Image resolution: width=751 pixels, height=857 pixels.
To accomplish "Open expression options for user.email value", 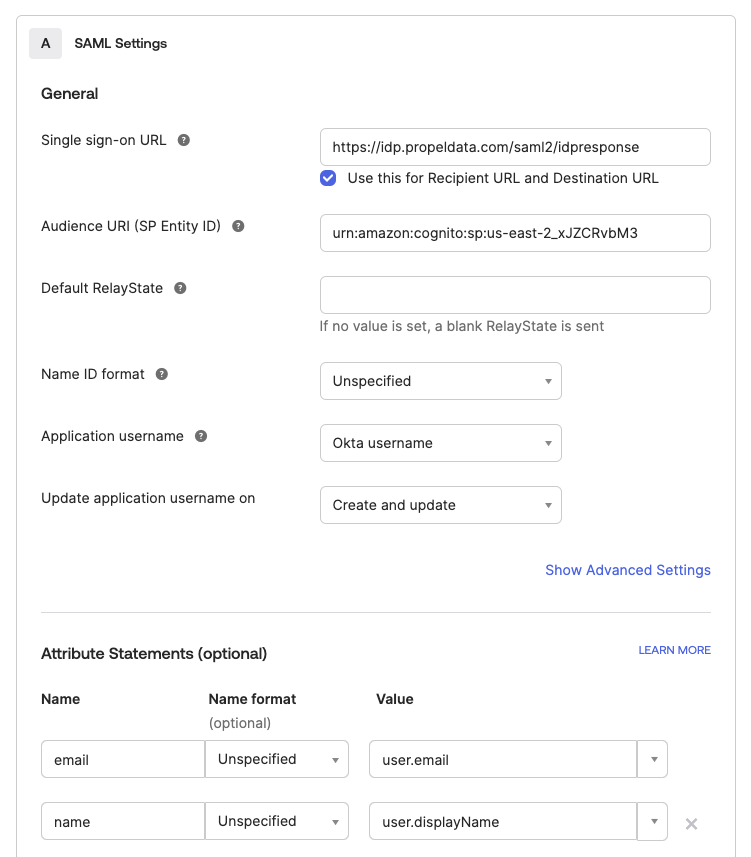I will pos(652,759).
